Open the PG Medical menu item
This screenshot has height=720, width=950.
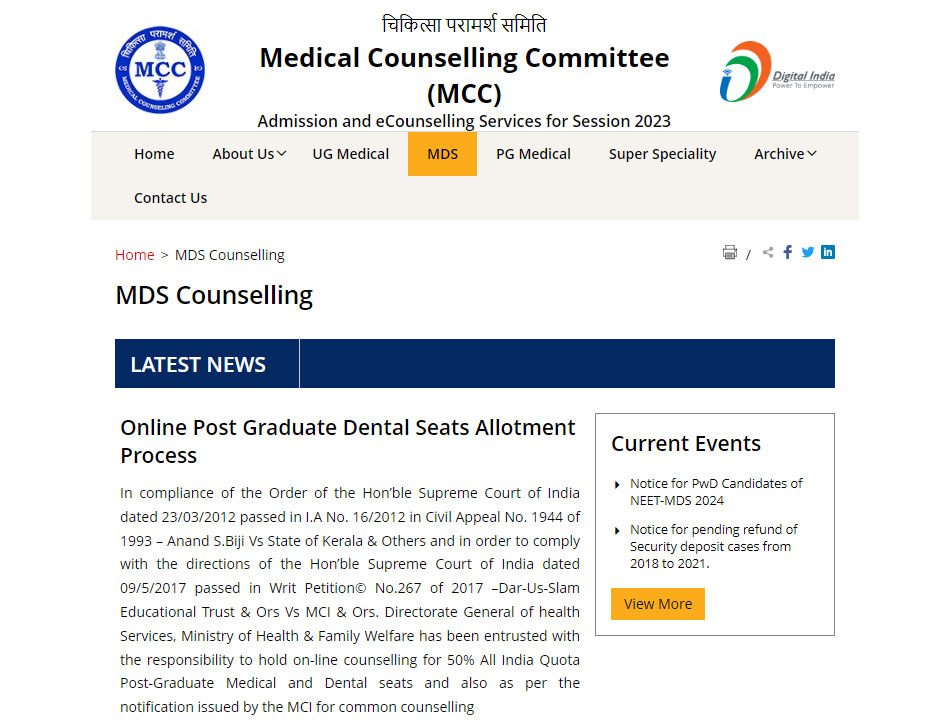point(533,153)
